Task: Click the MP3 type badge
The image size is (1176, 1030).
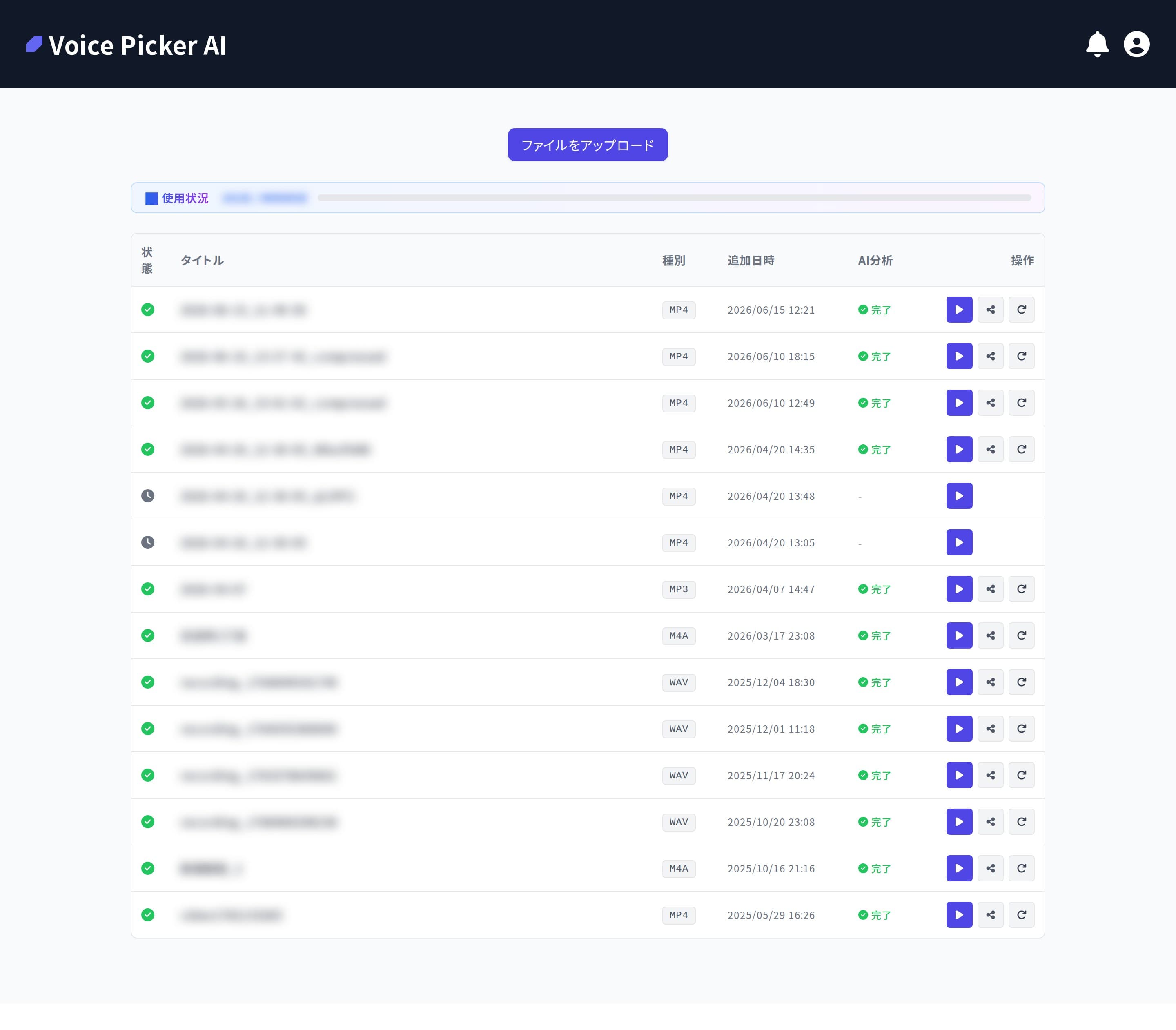Action: 679,589
